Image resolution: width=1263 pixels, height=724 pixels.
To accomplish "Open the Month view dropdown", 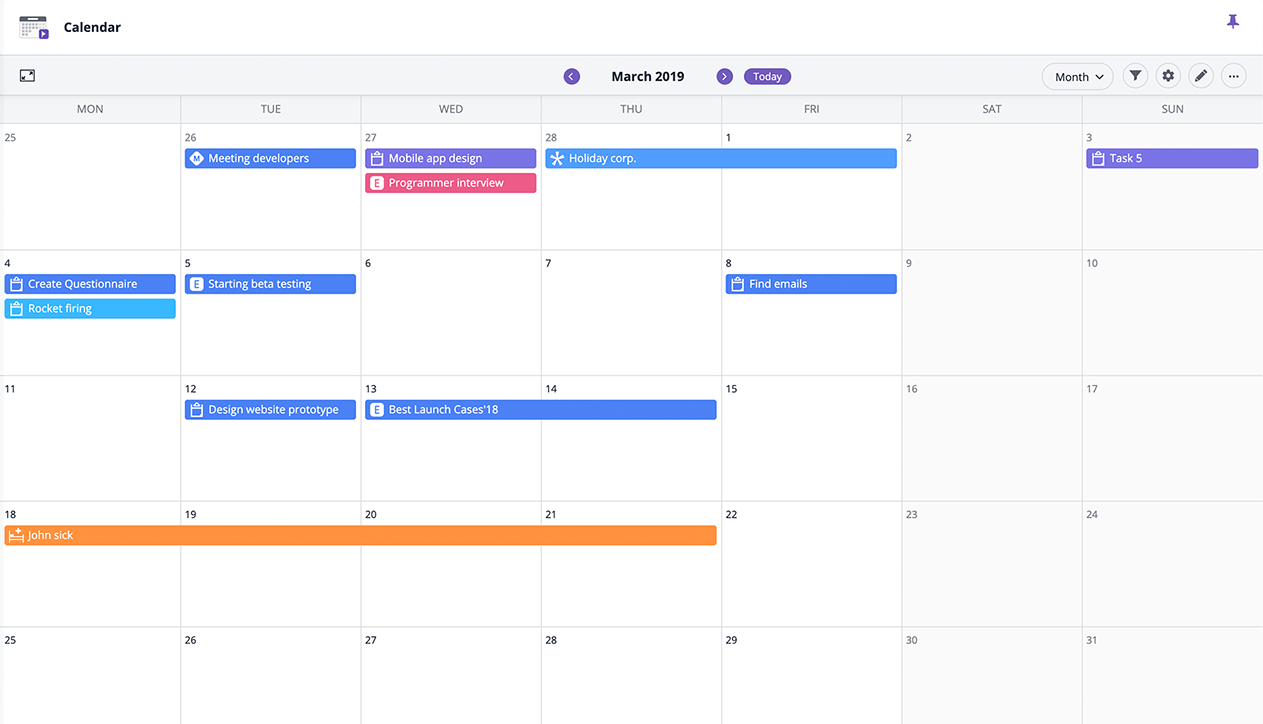I will click(1077, 76).
